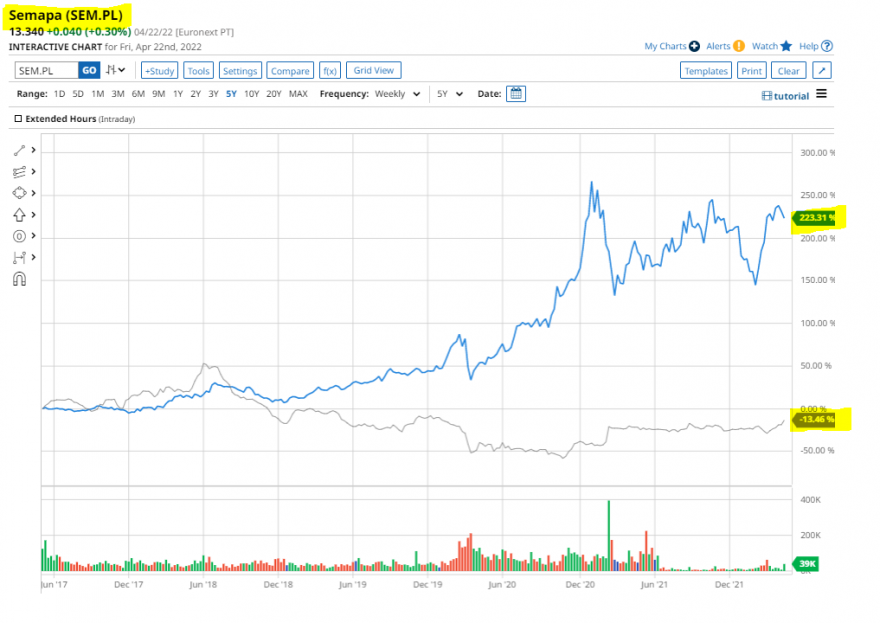Switch to Grid View

[374, 70]
